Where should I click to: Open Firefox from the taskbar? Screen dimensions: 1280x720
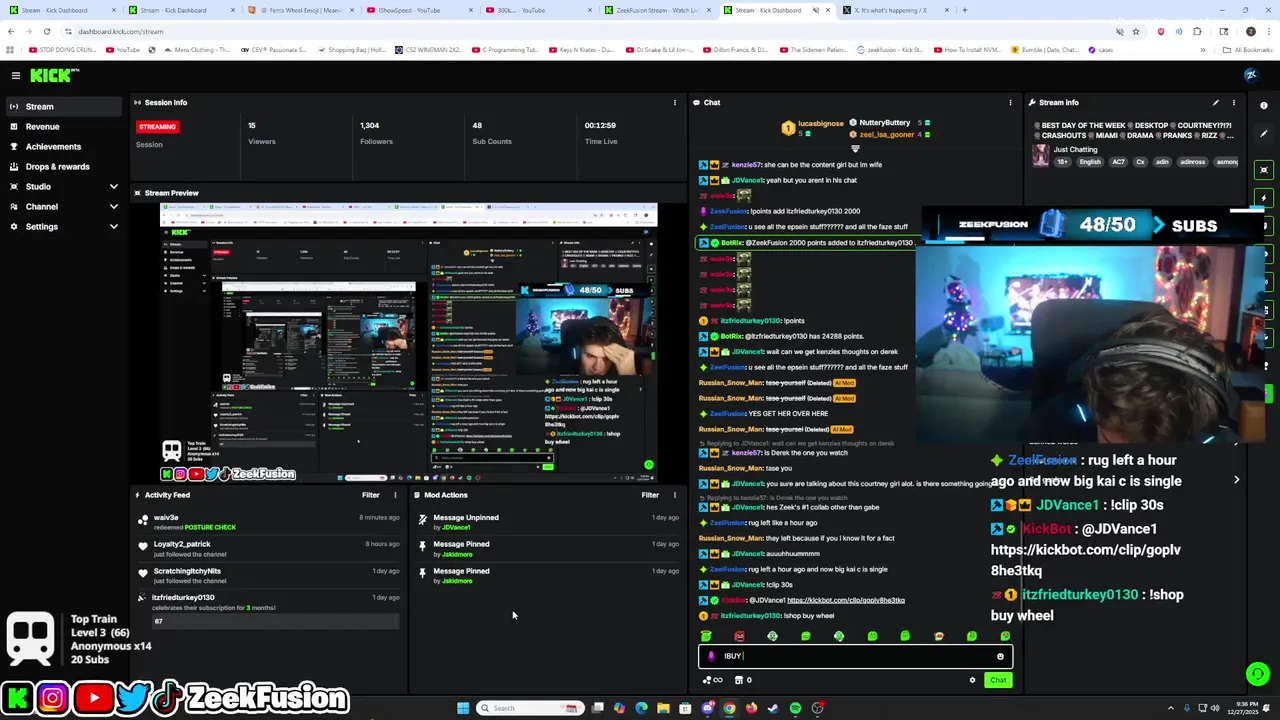pyautogui.click(x=751, y=708)
